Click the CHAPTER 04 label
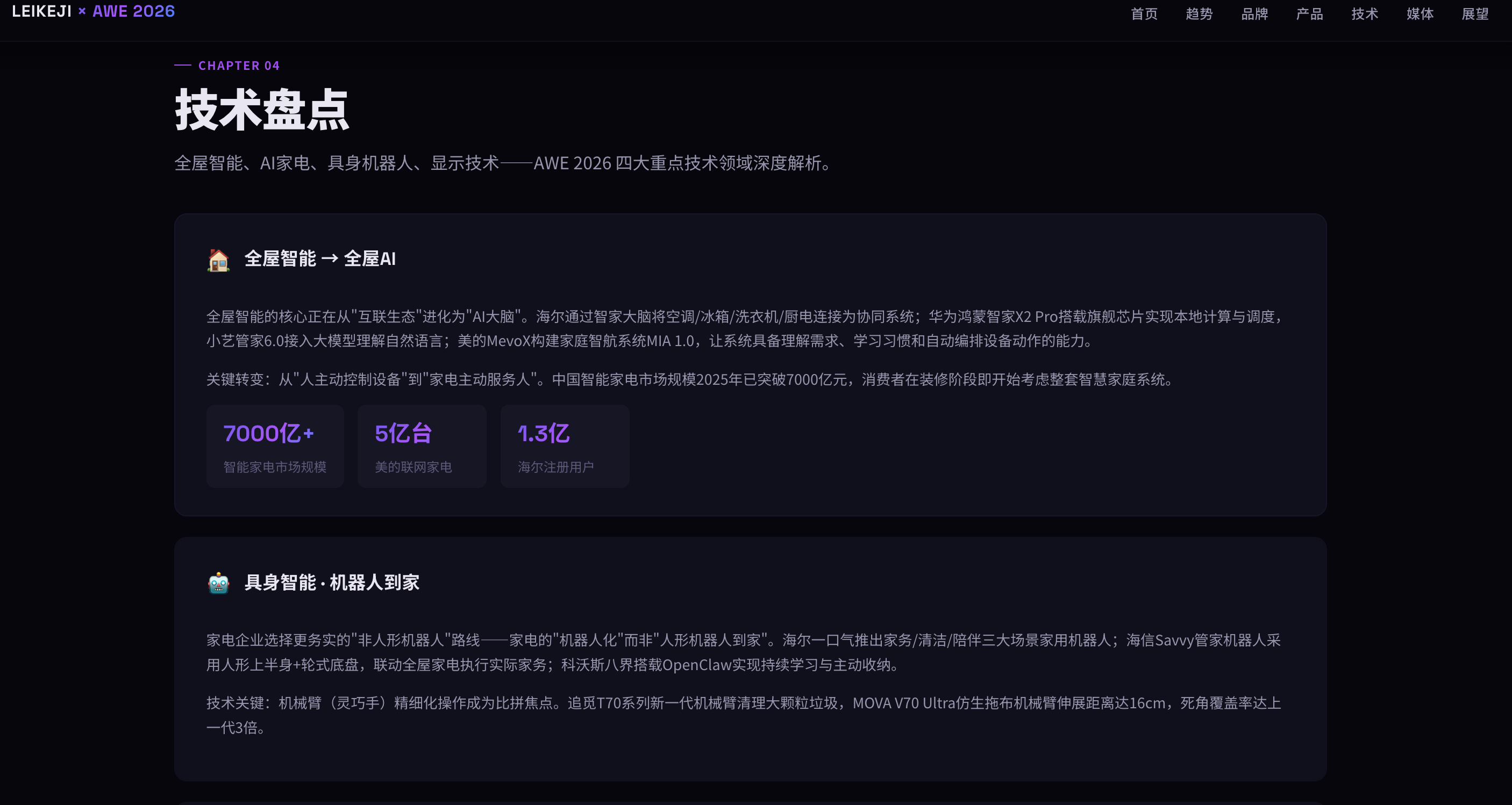Screen dimensions: 1512x805 tap(238, 66)
